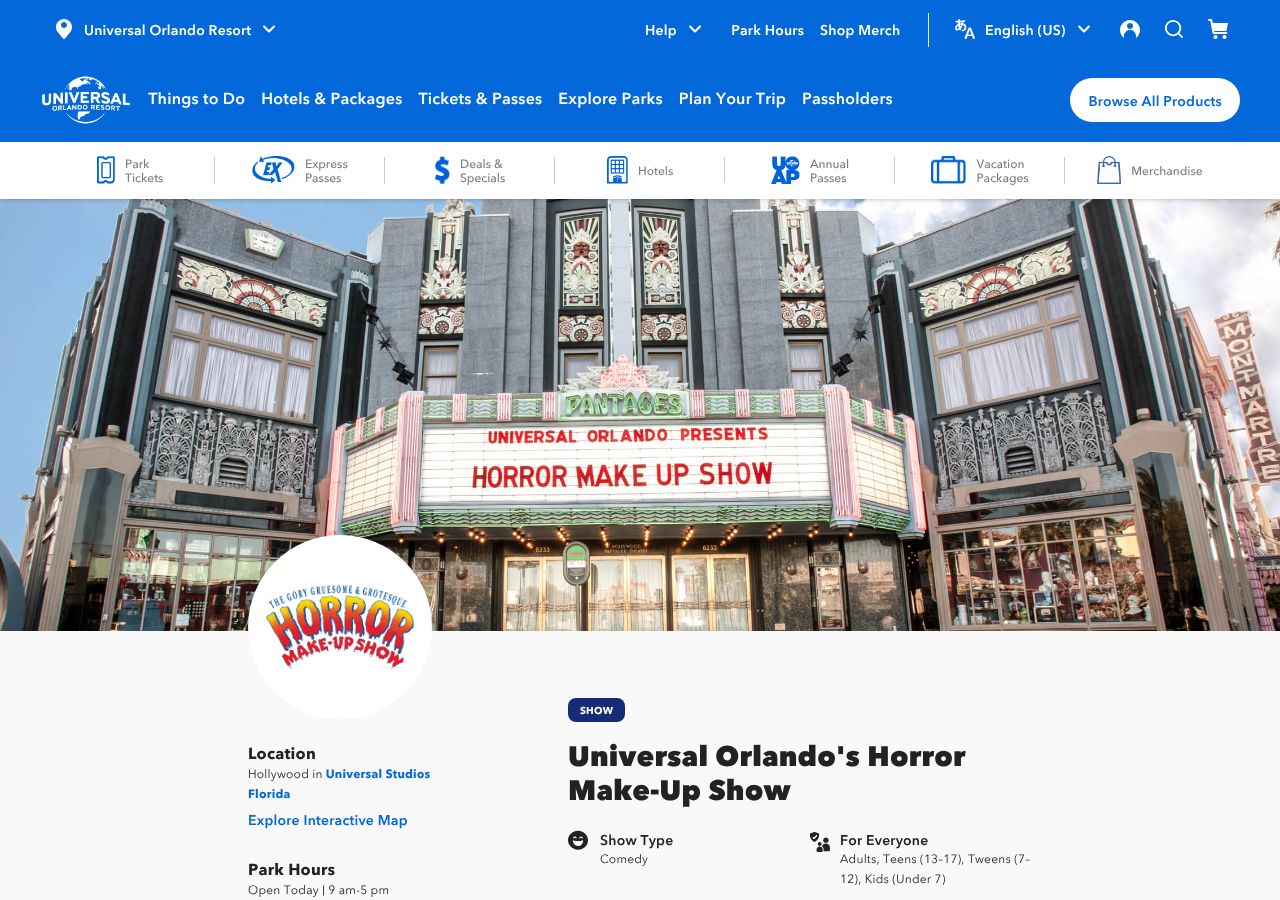Image resolution: width=1280 pixels, height=900 pixels.
Task: Click the search magnifier icon
Action: click(x=1174, y=30)
